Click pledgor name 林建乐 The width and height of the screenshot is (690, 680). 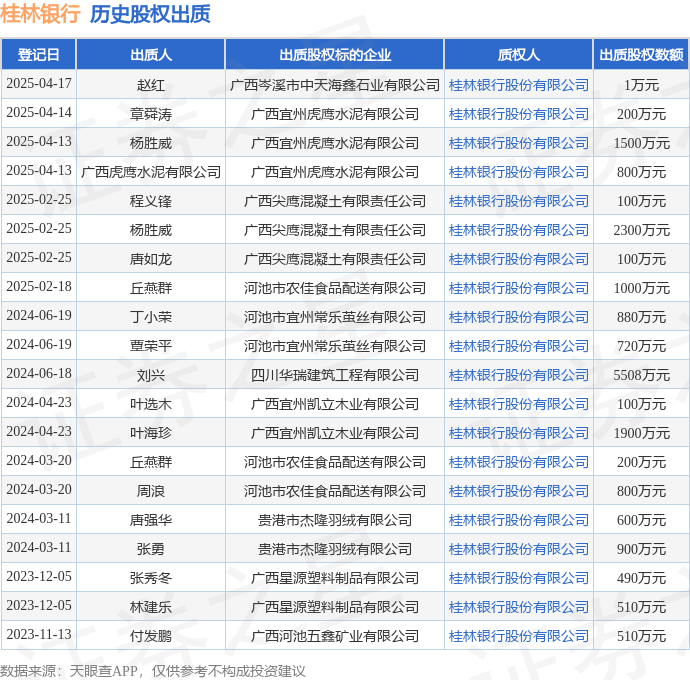click(150, 607)
